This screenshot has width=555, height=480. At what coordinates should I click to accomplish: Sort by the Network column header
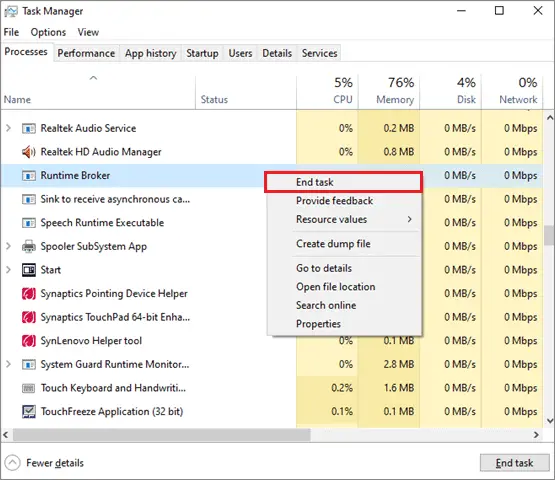(512, 91)
